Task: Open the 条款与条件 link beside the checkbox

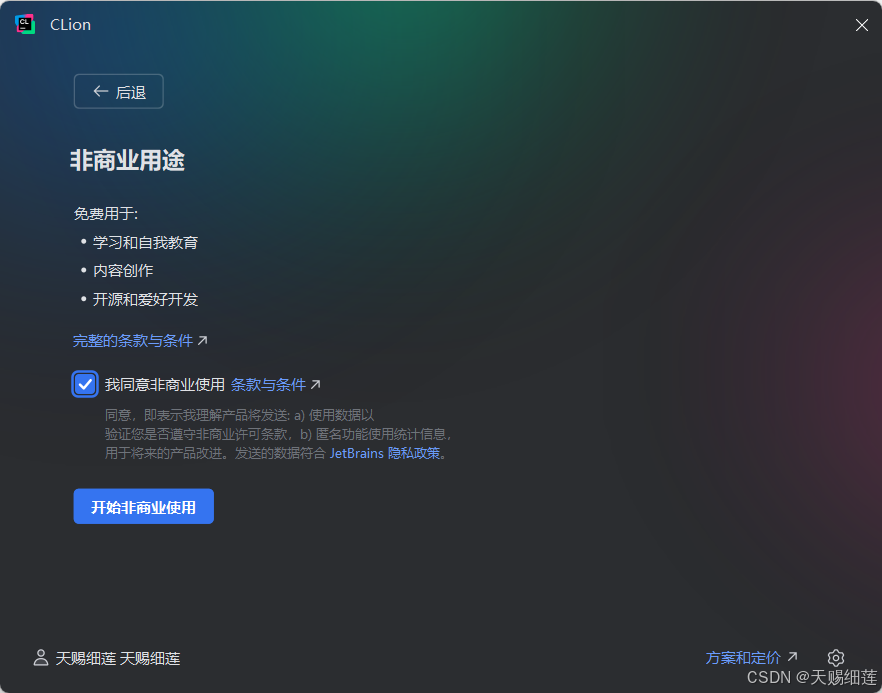Action: [x=276, y=385]
